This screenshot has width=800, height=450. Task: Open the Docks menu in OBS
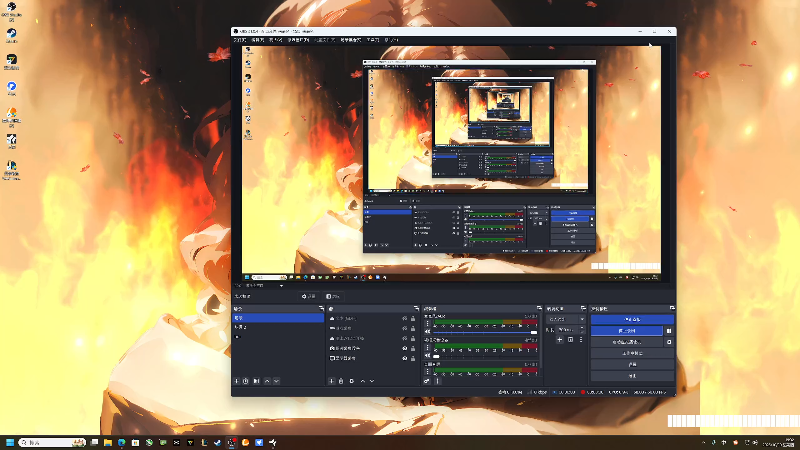[298, 40]
